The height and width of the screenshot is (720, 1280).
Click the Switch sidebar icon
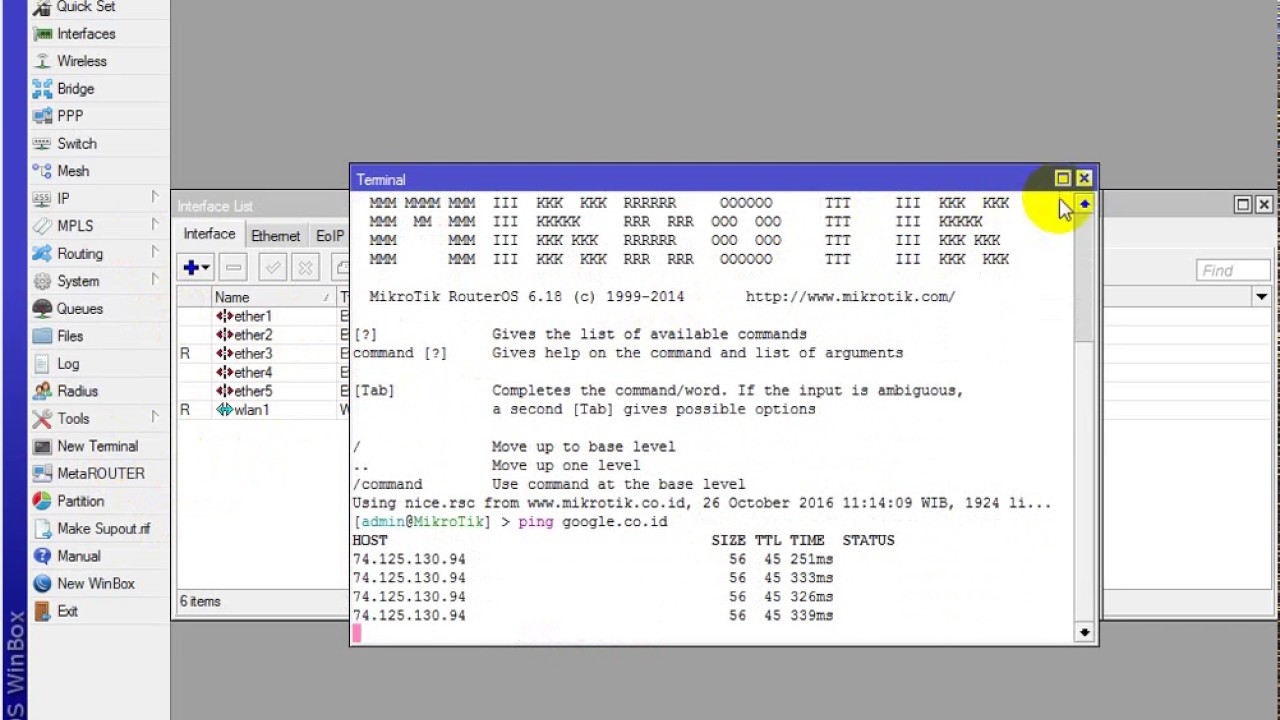point(41,144)
